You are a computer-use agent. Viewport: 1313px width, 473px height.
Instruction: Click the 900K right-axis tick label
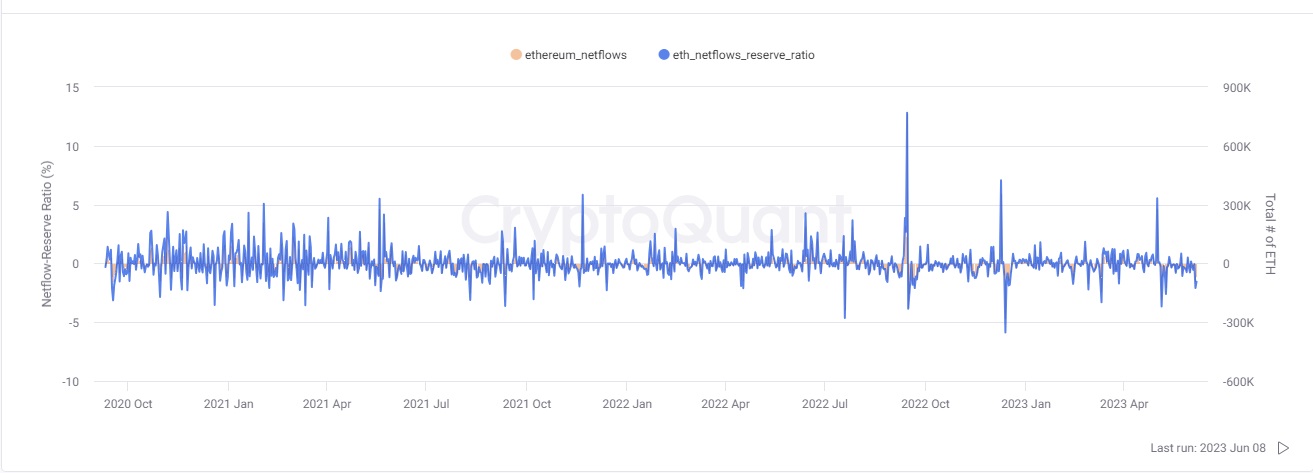[1238, 88]
